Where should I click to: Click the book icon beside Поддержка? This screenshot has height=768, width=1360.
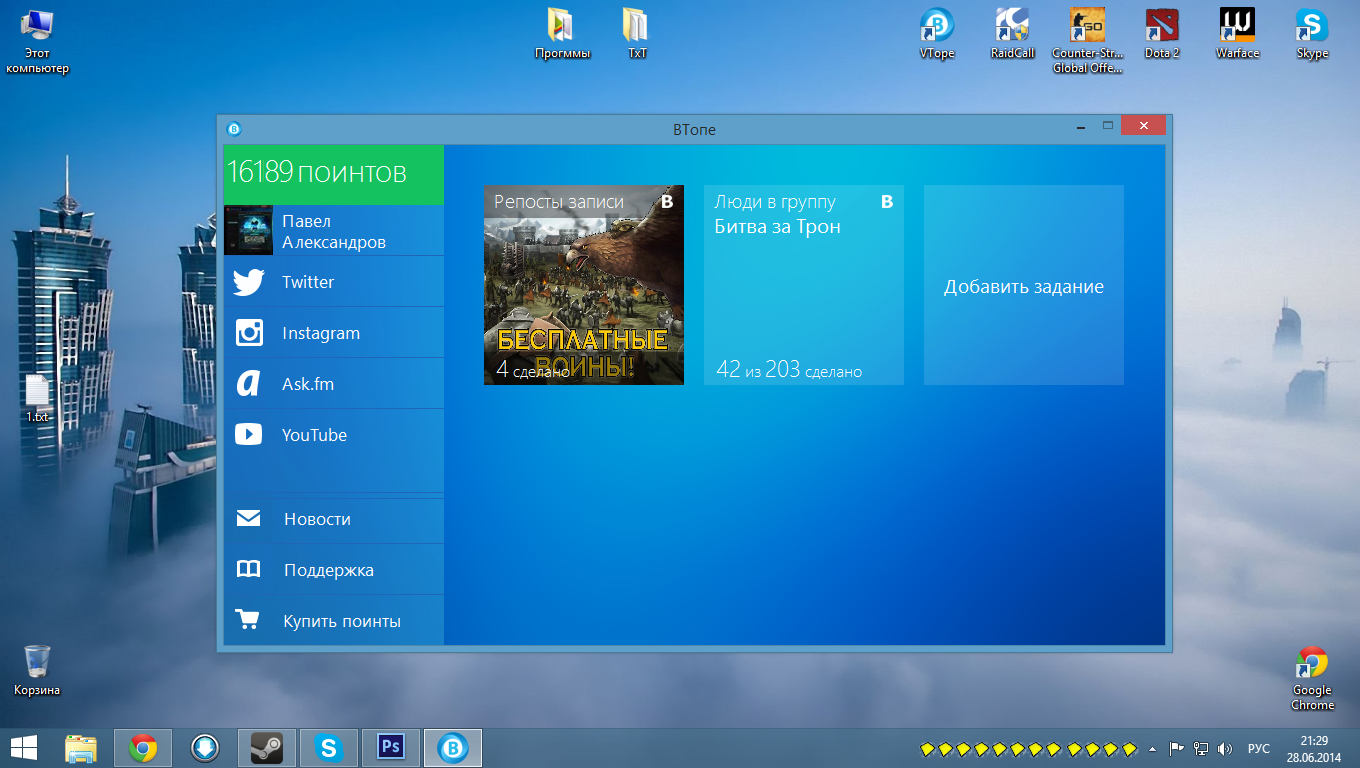pos(248,570)
